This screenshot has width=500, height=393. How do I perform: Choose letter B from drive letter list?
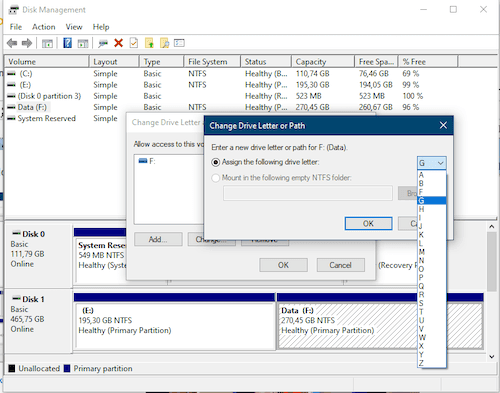[x=432, y=183]
